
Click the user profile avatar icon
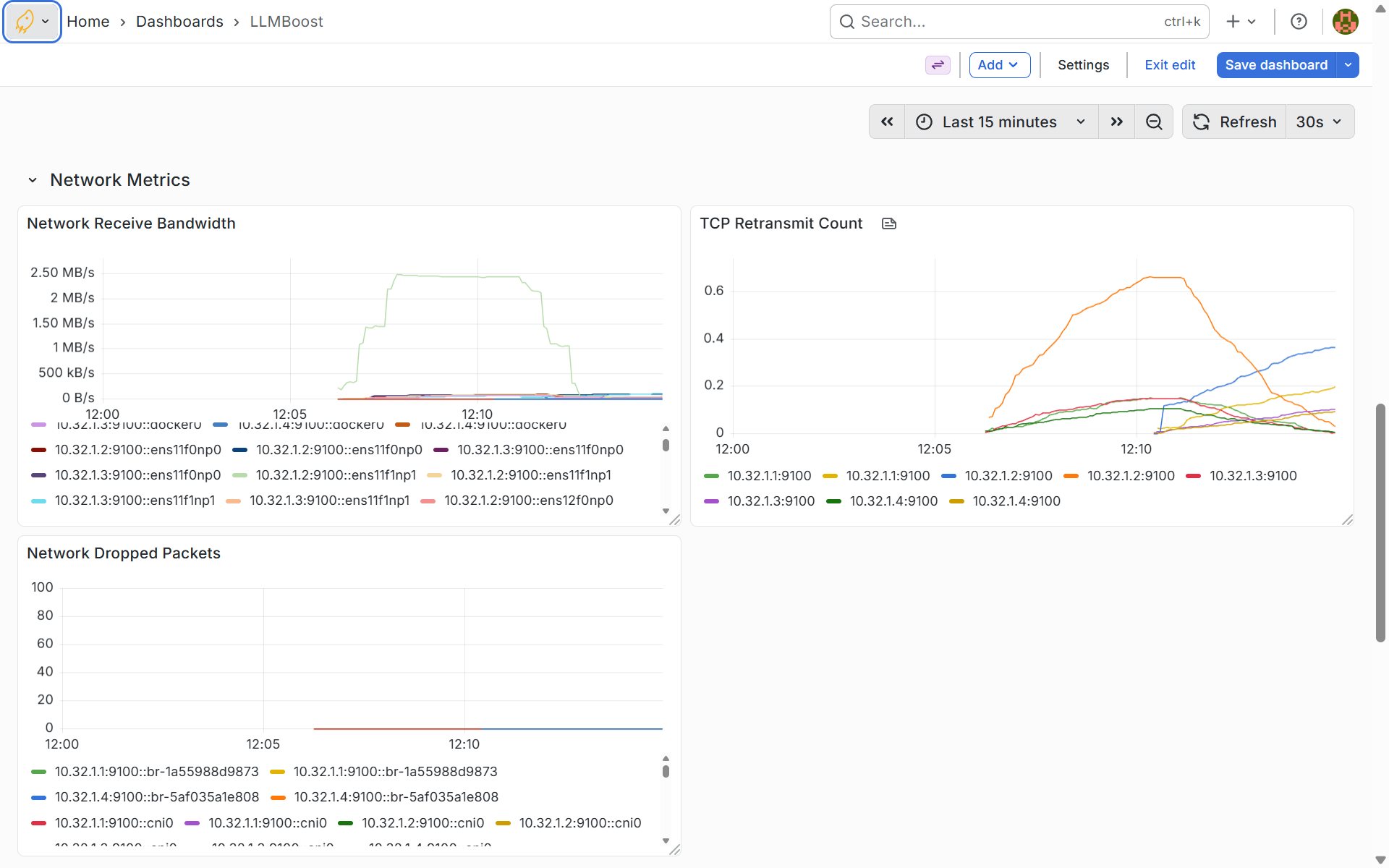1345,21
